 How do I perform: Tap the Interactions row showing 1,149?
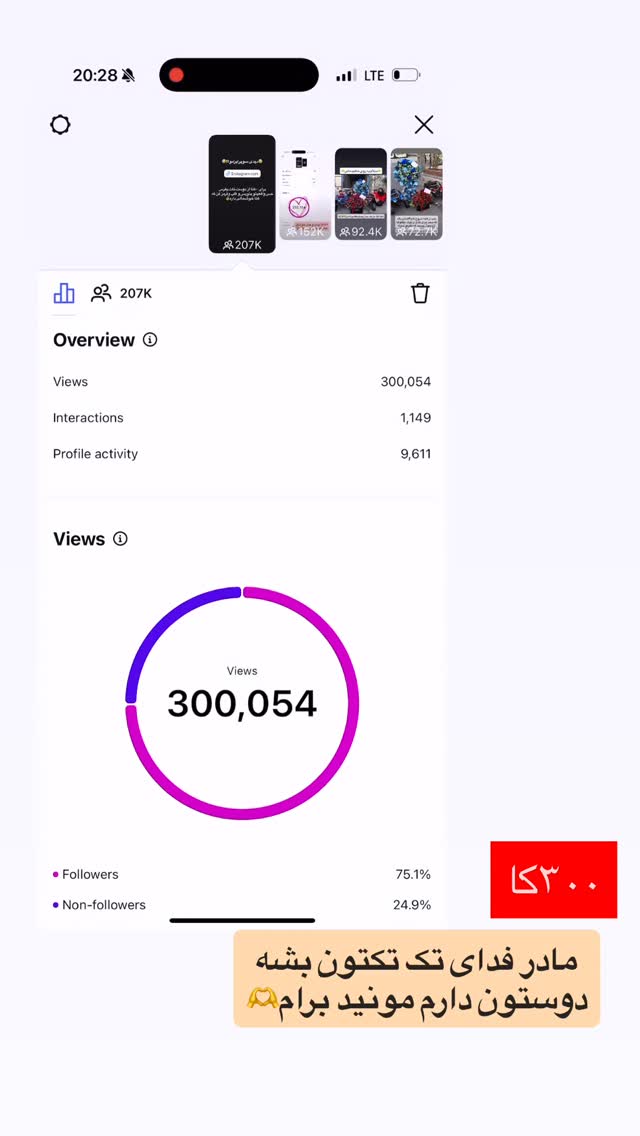click(x=242, y=418)
